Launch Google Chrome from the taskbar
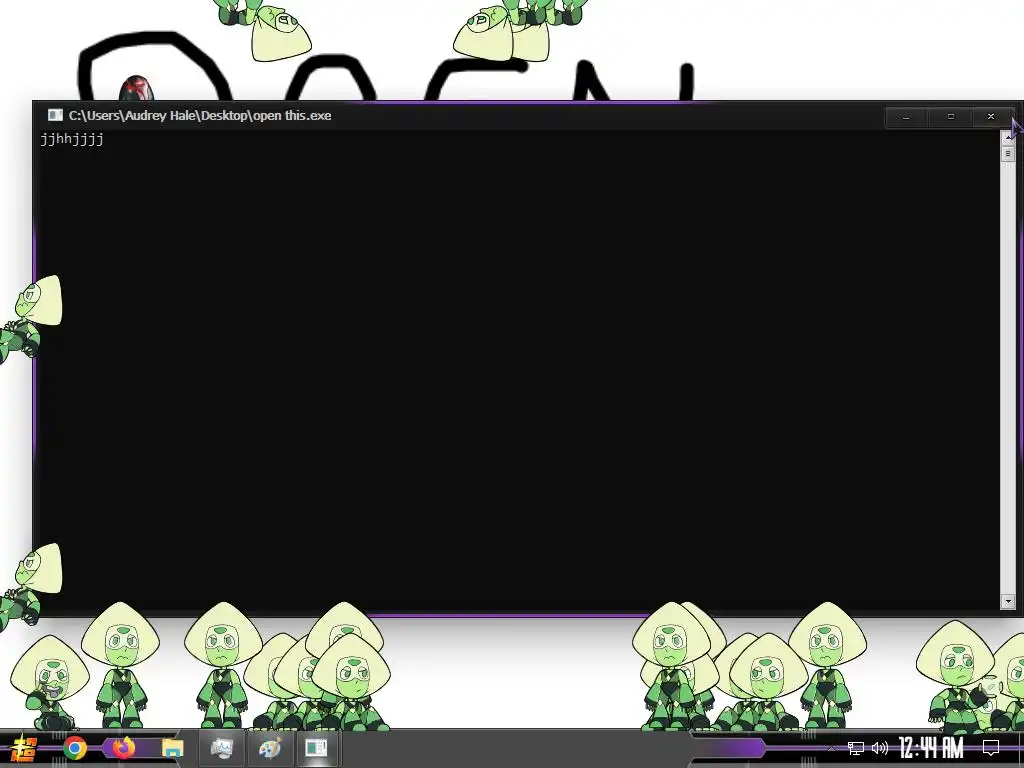This screenshot has width=1024, height=768. point(74,748)
